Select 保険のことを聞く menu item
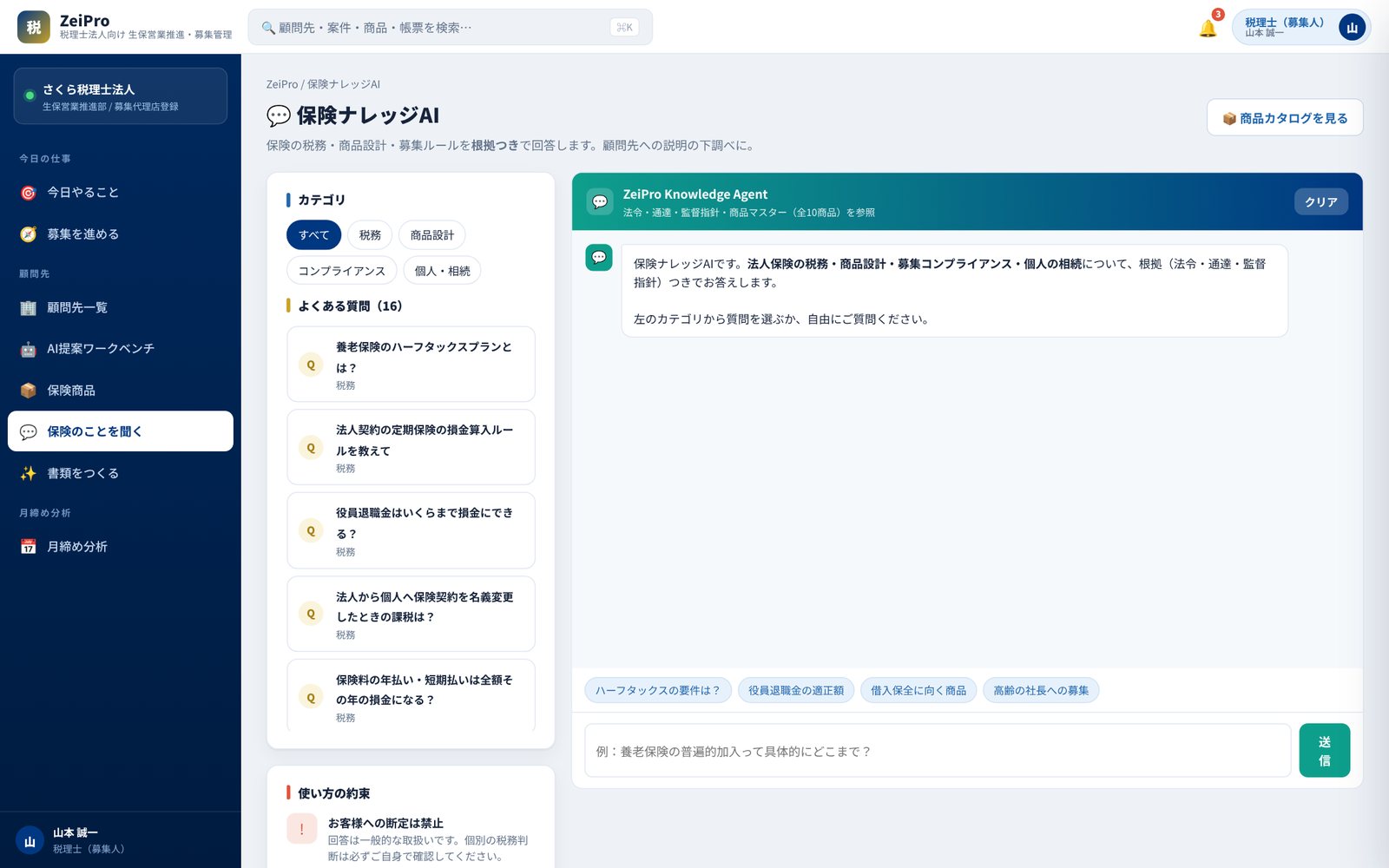Image resolution: width=1389 pixels, height=868 pixels. 121,431
